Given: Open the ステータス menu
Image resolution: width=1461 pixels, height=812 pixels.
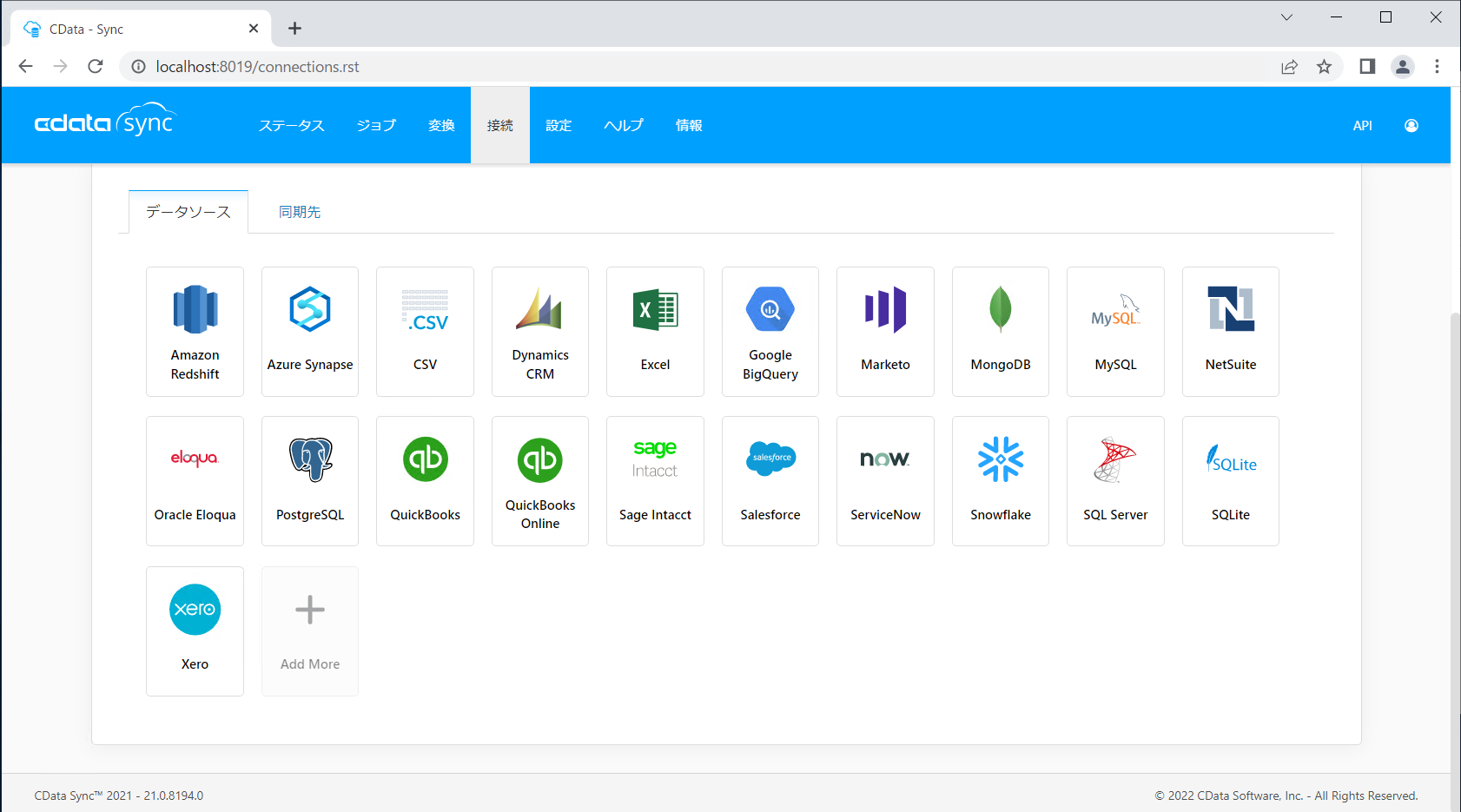Looking at the screenshot, I should (x=292, y=125).
